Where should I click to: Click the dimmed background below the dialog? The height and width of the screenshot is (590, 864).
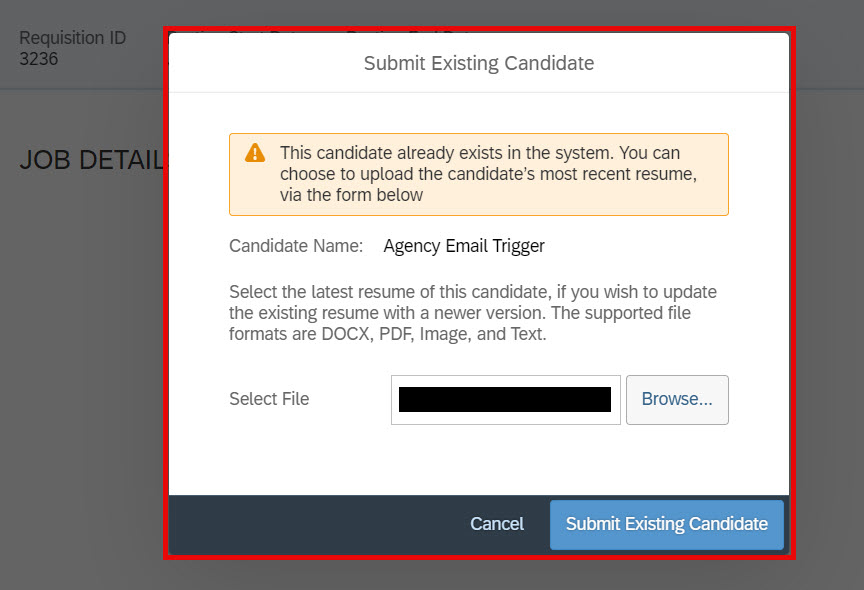pyautogui.click(x=432, y=575)
